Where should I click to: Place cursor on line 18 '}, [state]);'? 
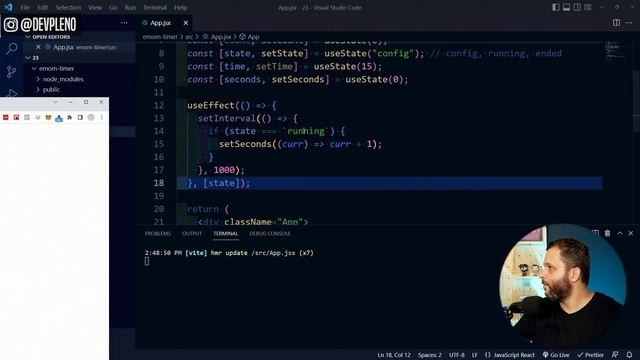[218, 183]
